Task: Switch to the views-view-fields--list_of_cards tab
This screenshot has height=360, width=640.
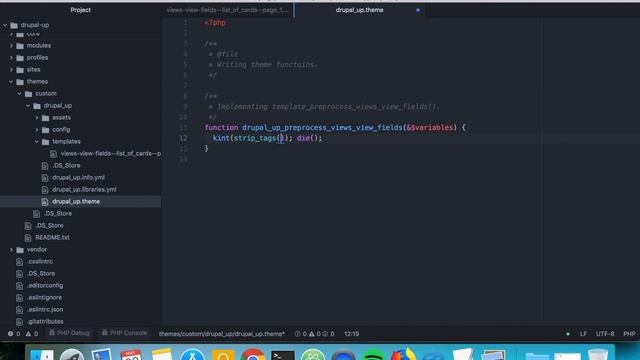Action: coord(227,10)
